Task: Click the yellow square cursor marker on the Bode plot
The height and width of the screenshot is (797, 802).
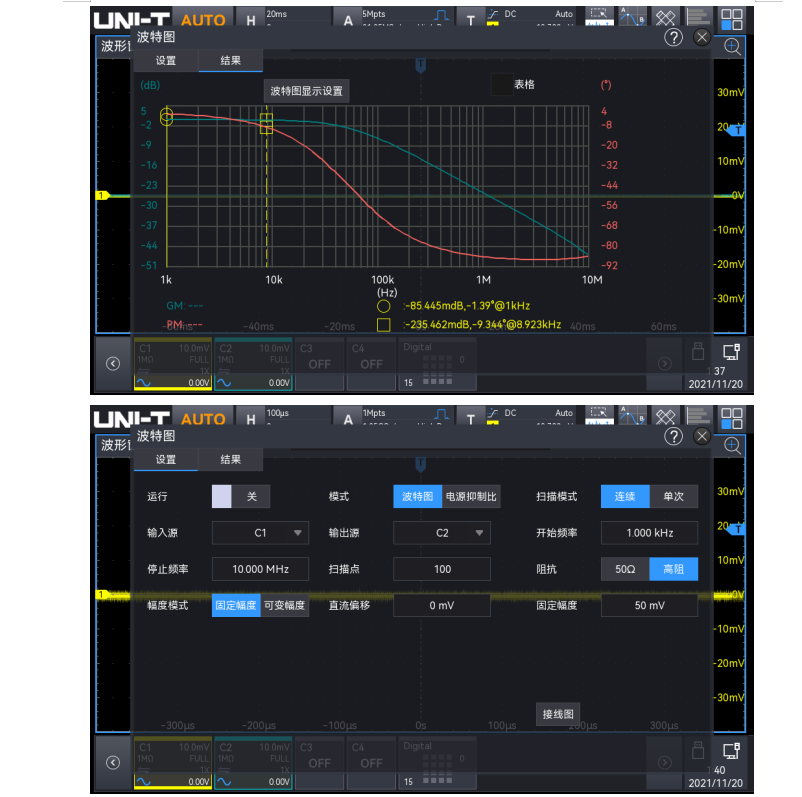Action: [266, 122]
